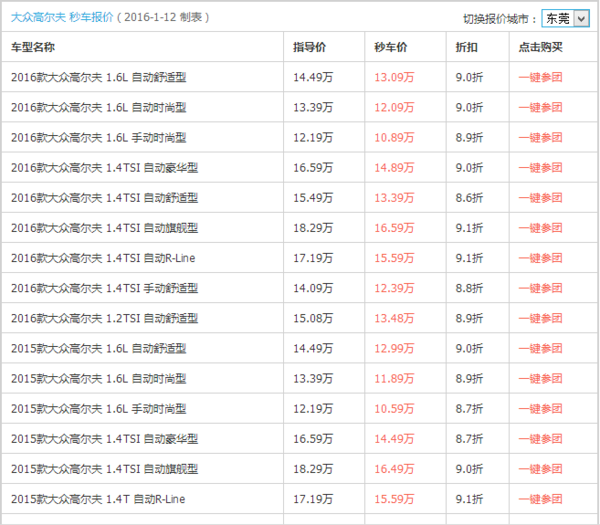Click the 切换报价城市 label
Screen dimensions: 600x525
500,18
